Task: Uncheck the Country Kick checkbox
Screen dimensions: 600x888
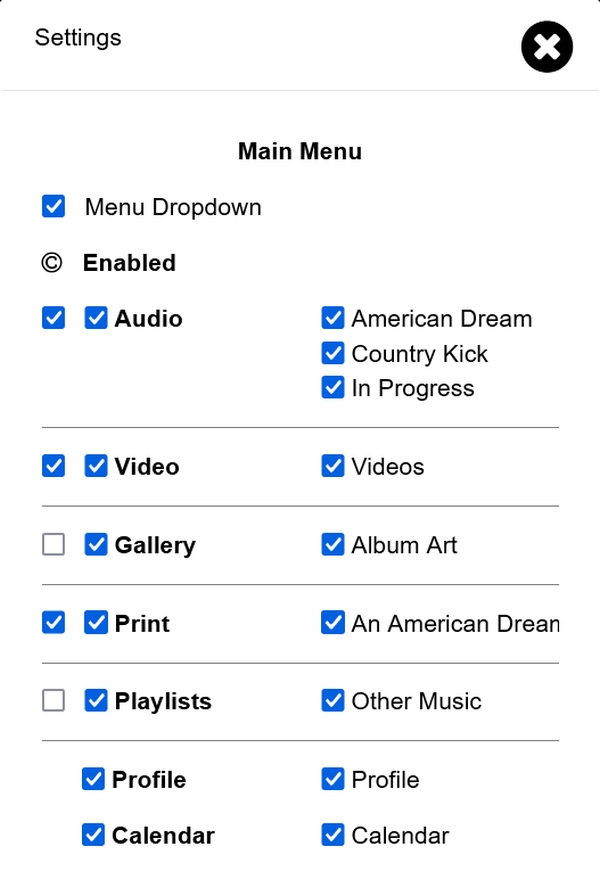Action: click(x=333, y=354)
